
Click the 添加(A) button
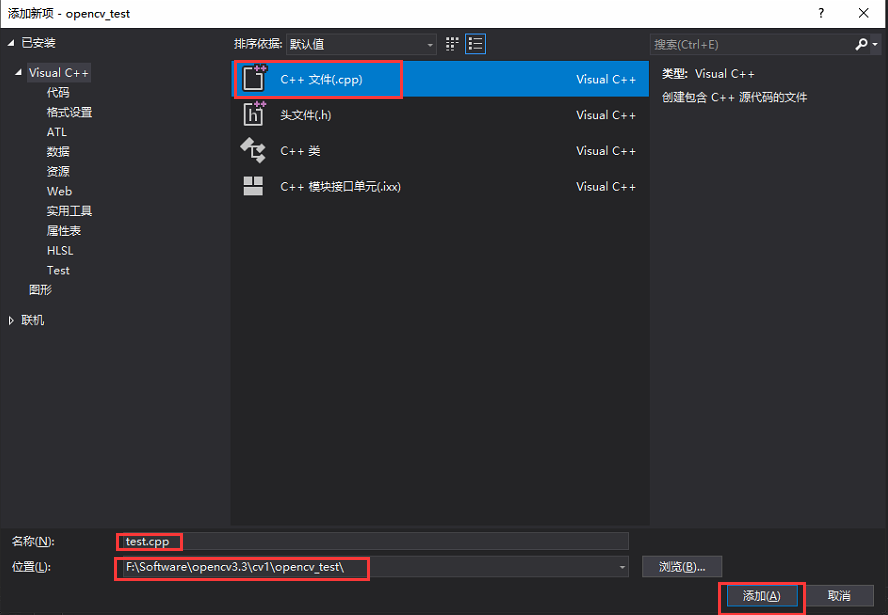point(761,595)
